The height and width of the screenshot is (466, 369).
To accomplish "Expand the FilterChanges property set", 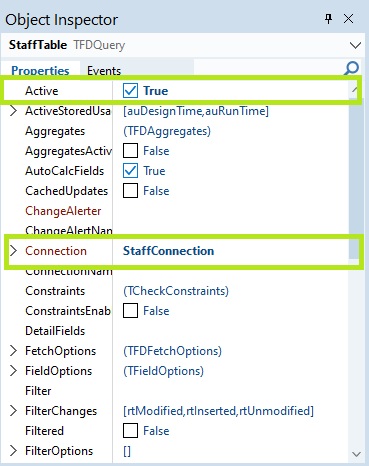I will pos(13,411).
